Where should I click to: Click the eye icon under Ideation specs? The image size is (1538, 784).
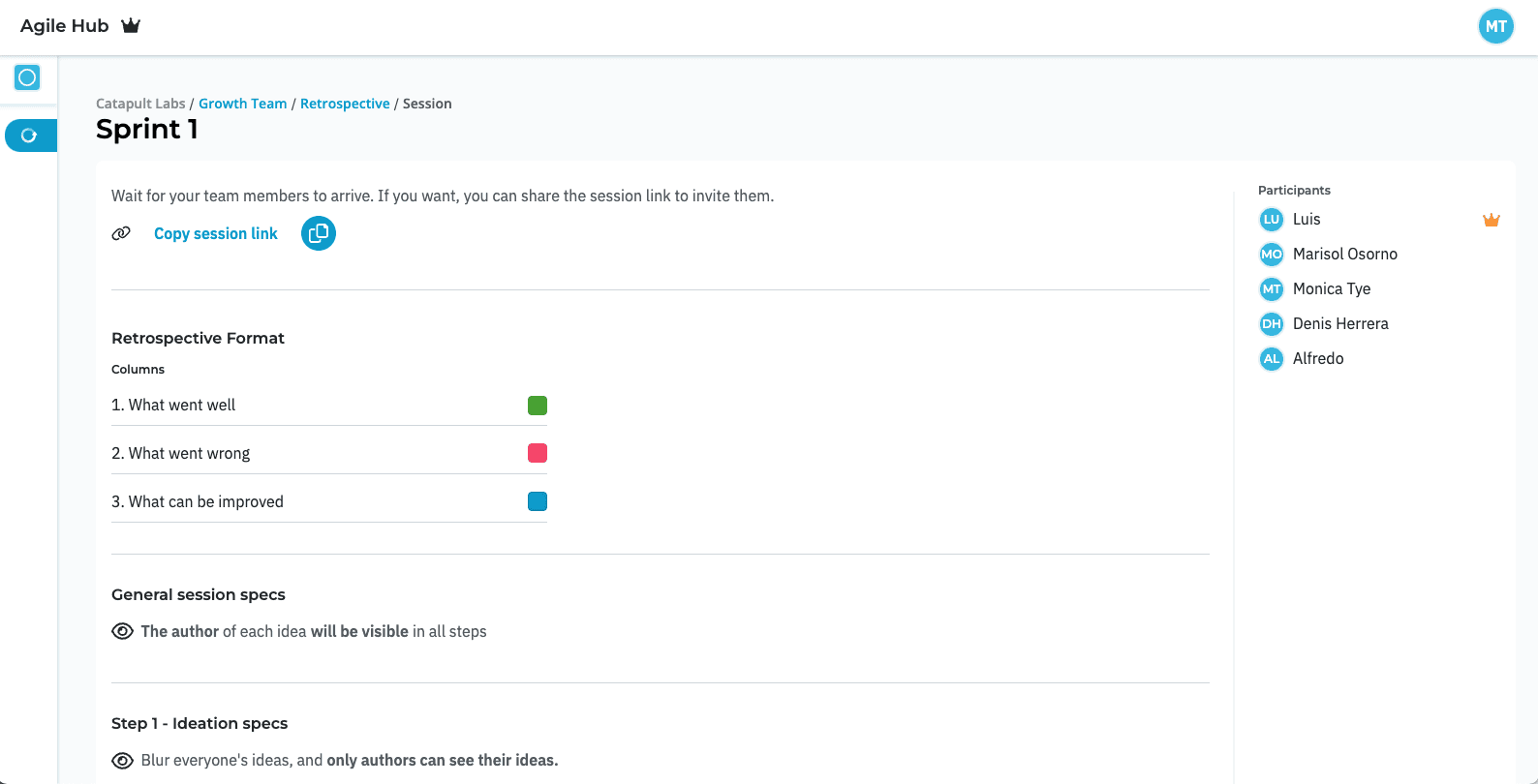coord(123,761)
